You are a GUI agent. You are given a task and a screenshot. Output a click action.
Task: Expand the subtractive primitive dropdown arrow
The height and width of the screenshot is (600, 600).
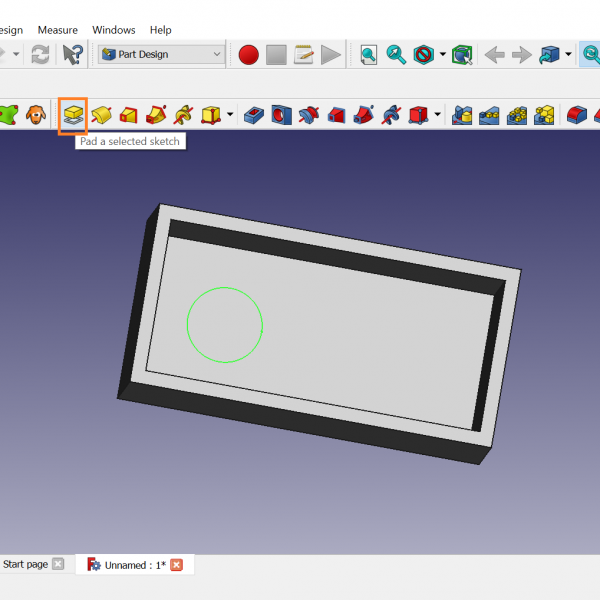click(437, 115)
